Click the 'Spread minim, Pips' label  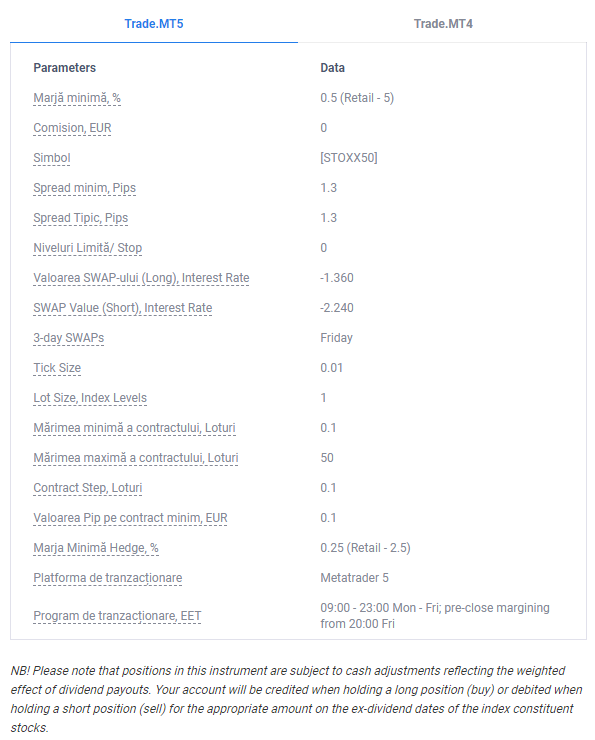(84, 188)
